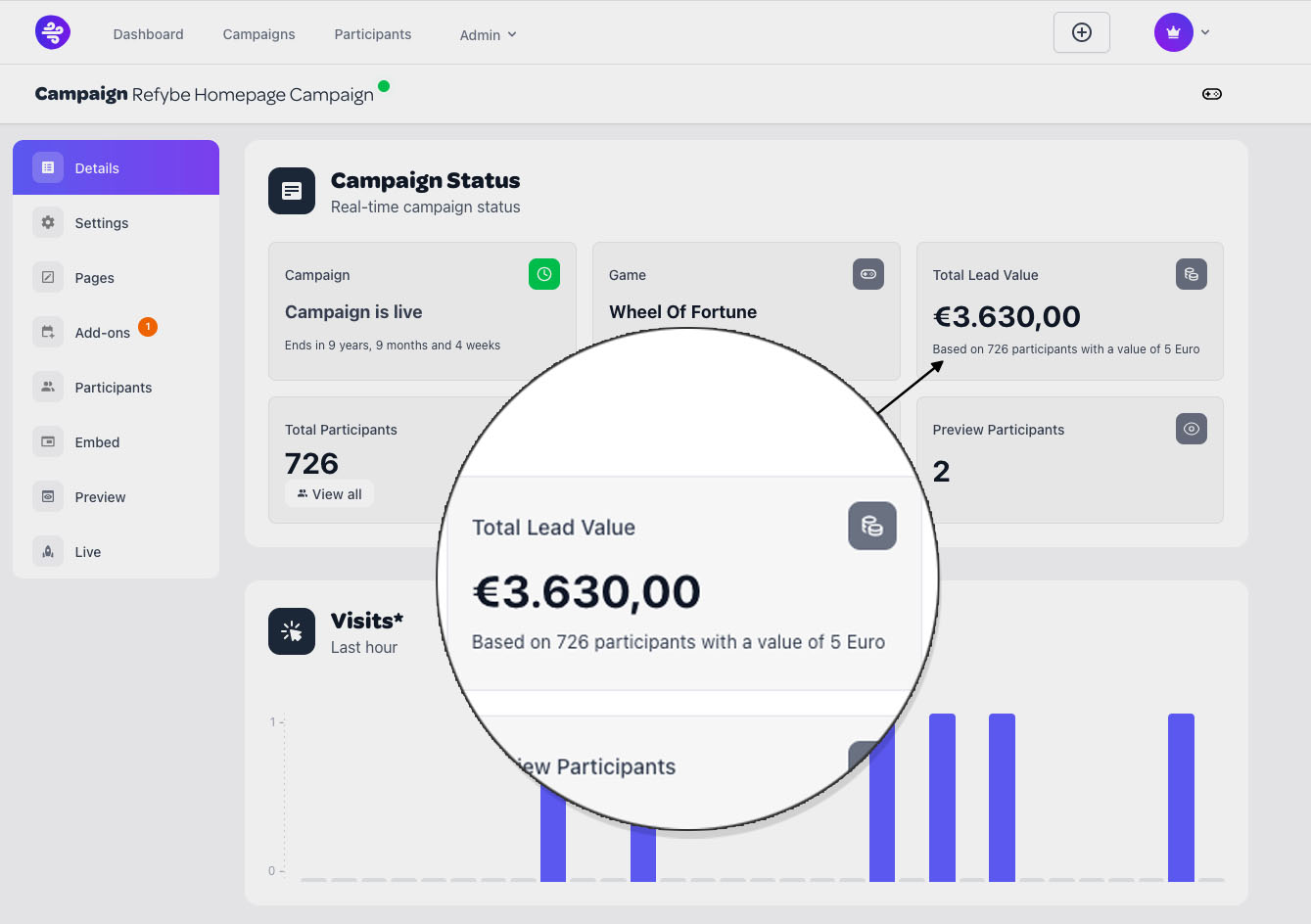Image resolution: width=1311 pixels, height=924 pixels.
Task: Open Settings from the sidebar gear icon
Action: point(47,222)
